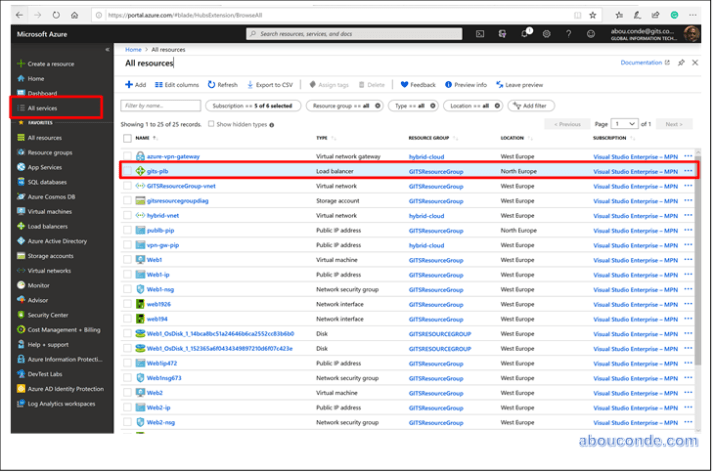Pin the All resources blade
Viewport: 714px width, 472px height.
click(x=681, y=62)
